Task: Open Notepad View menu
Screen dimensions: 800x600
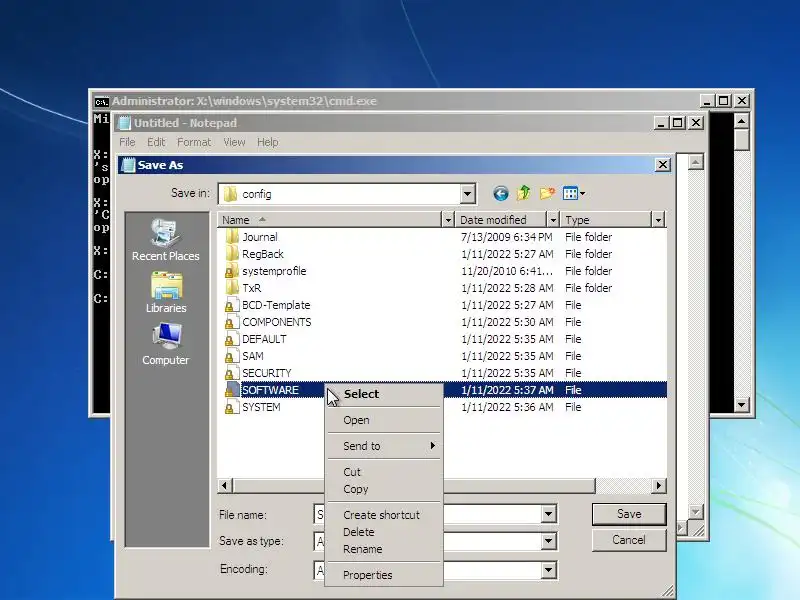Action: [234, 142]
